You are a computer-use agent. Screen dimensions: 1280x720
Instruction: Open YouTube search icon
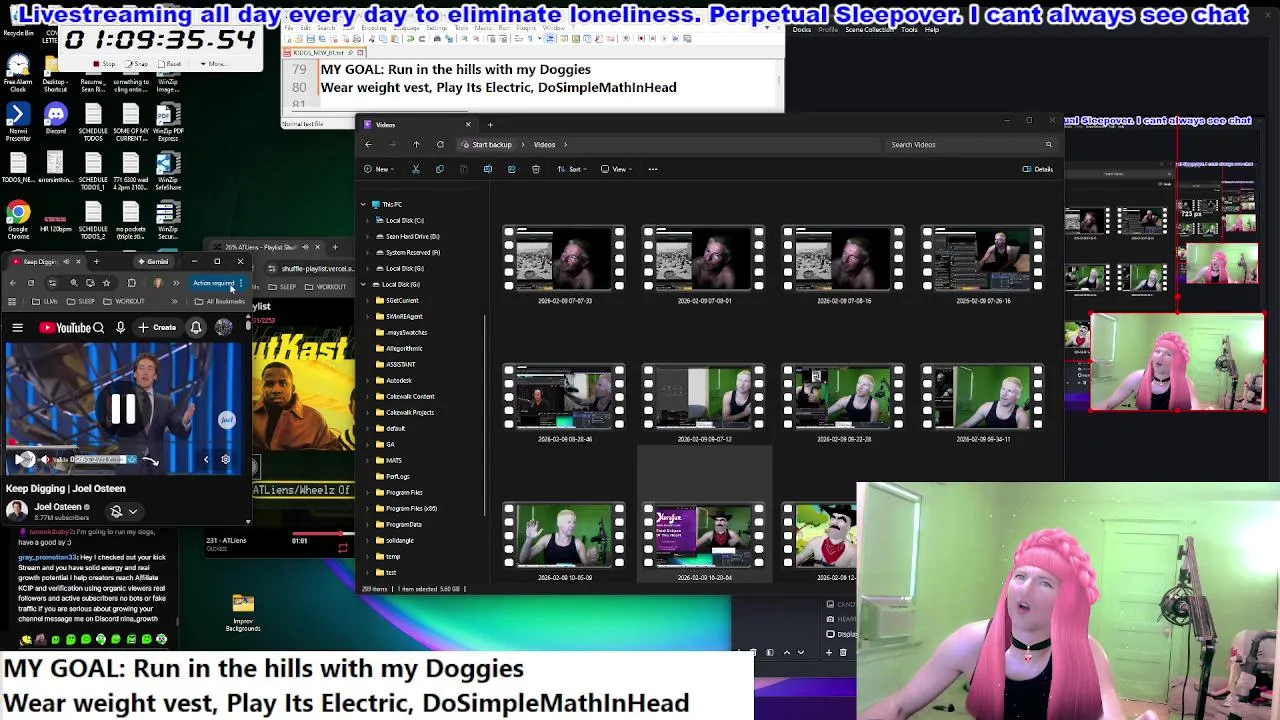[98, 328]
